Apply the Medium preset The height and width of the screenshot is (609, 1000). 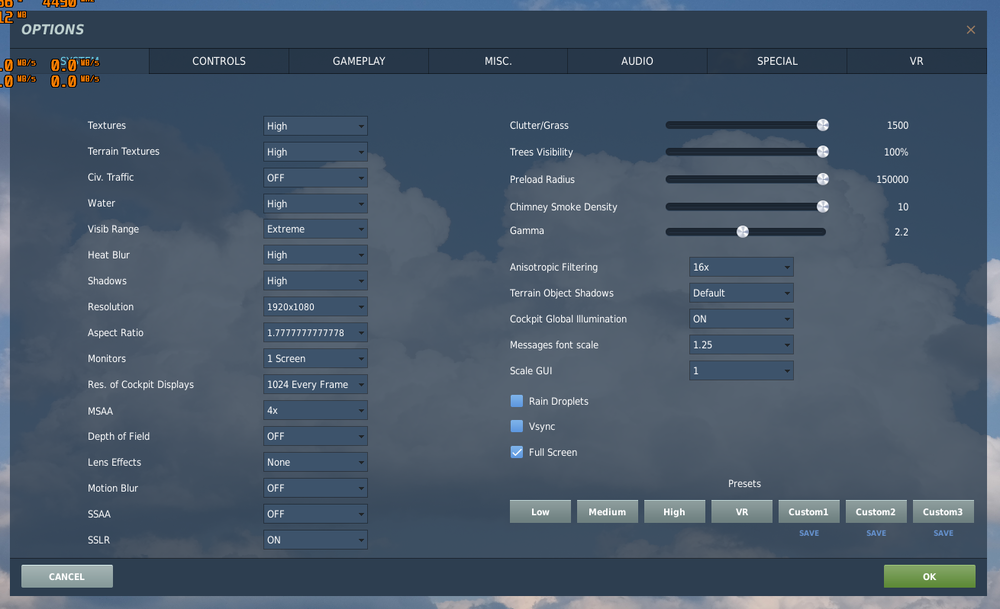click(x=607, y=511)
